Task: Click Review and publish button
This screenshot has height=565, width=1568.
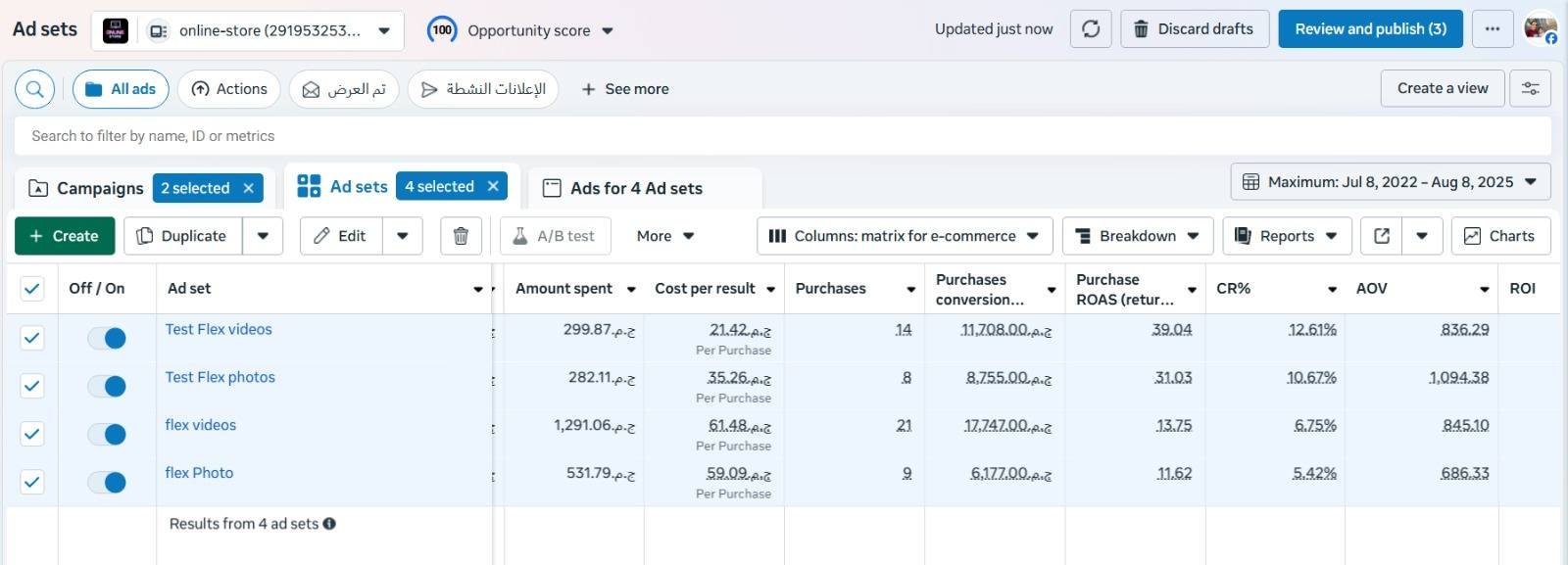Action: 1370,29
